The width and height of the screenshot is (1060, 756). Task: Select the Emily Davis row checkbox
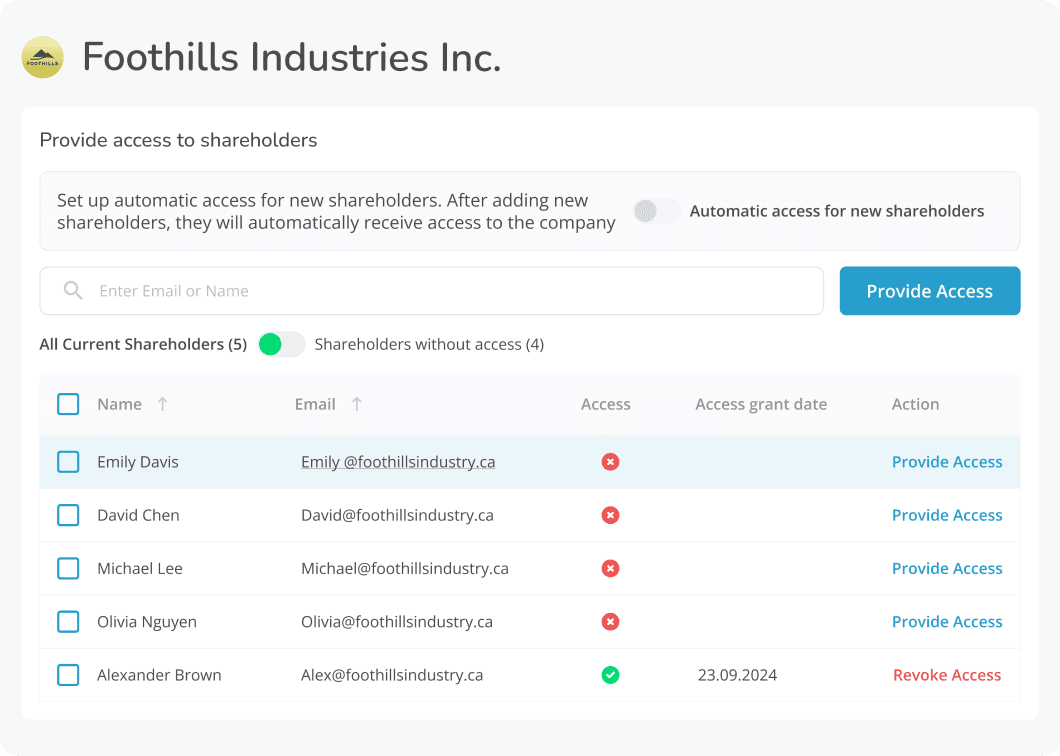68,462
